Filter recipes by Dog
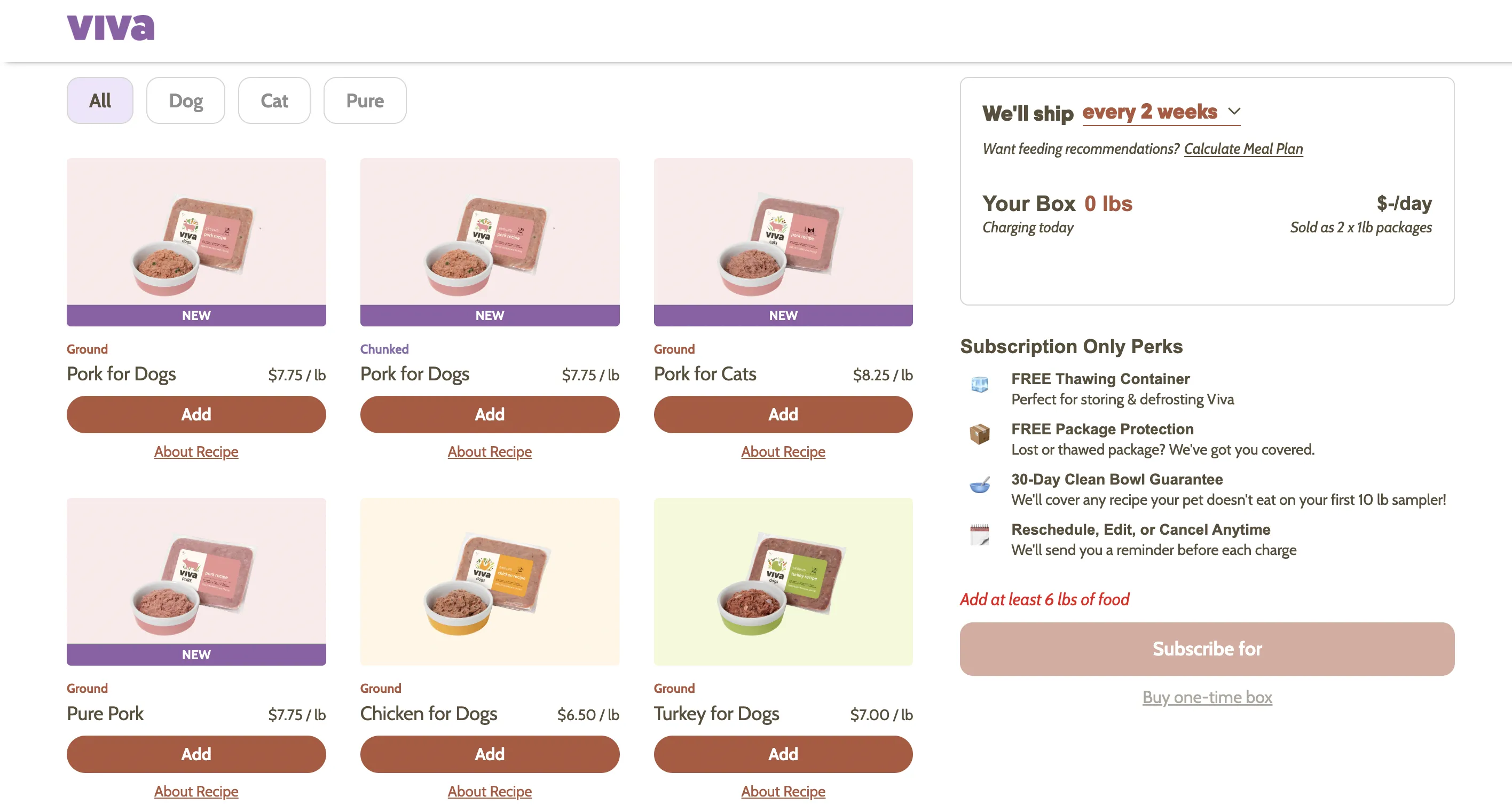Image resolution: width=1512 pixels, height=812 pixels. [x=185, y=100]
